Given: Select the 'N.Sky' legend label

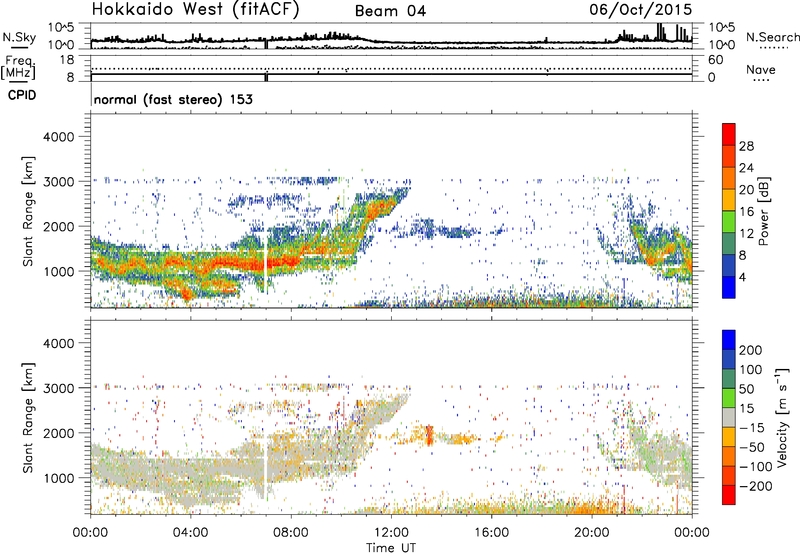Looking at the screenshot, I should (x=19, y=37).
